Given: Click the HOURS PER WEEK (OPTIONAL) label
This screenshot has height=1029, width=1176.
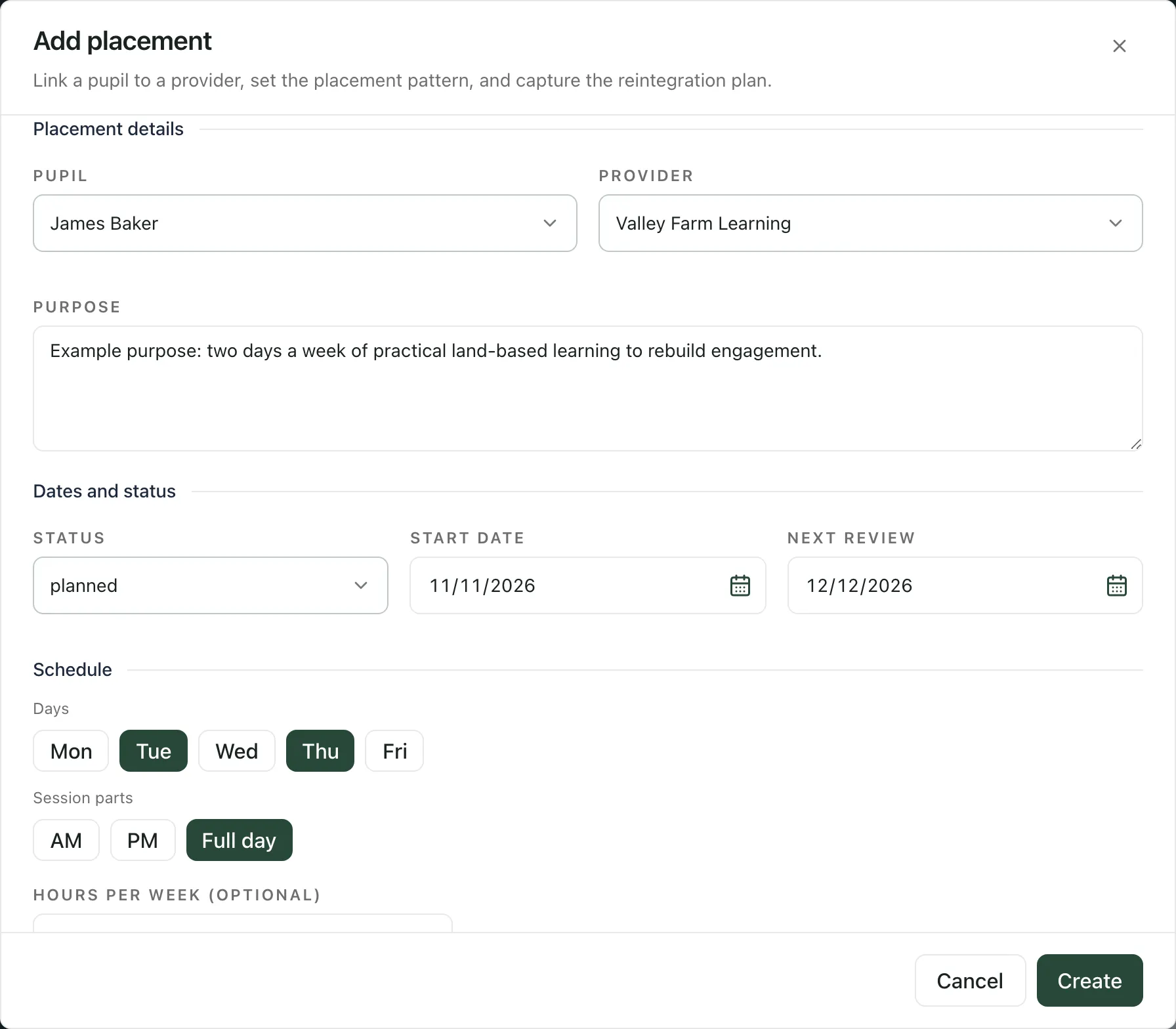Looking at the screenshot, I should (x=177, y=895).
